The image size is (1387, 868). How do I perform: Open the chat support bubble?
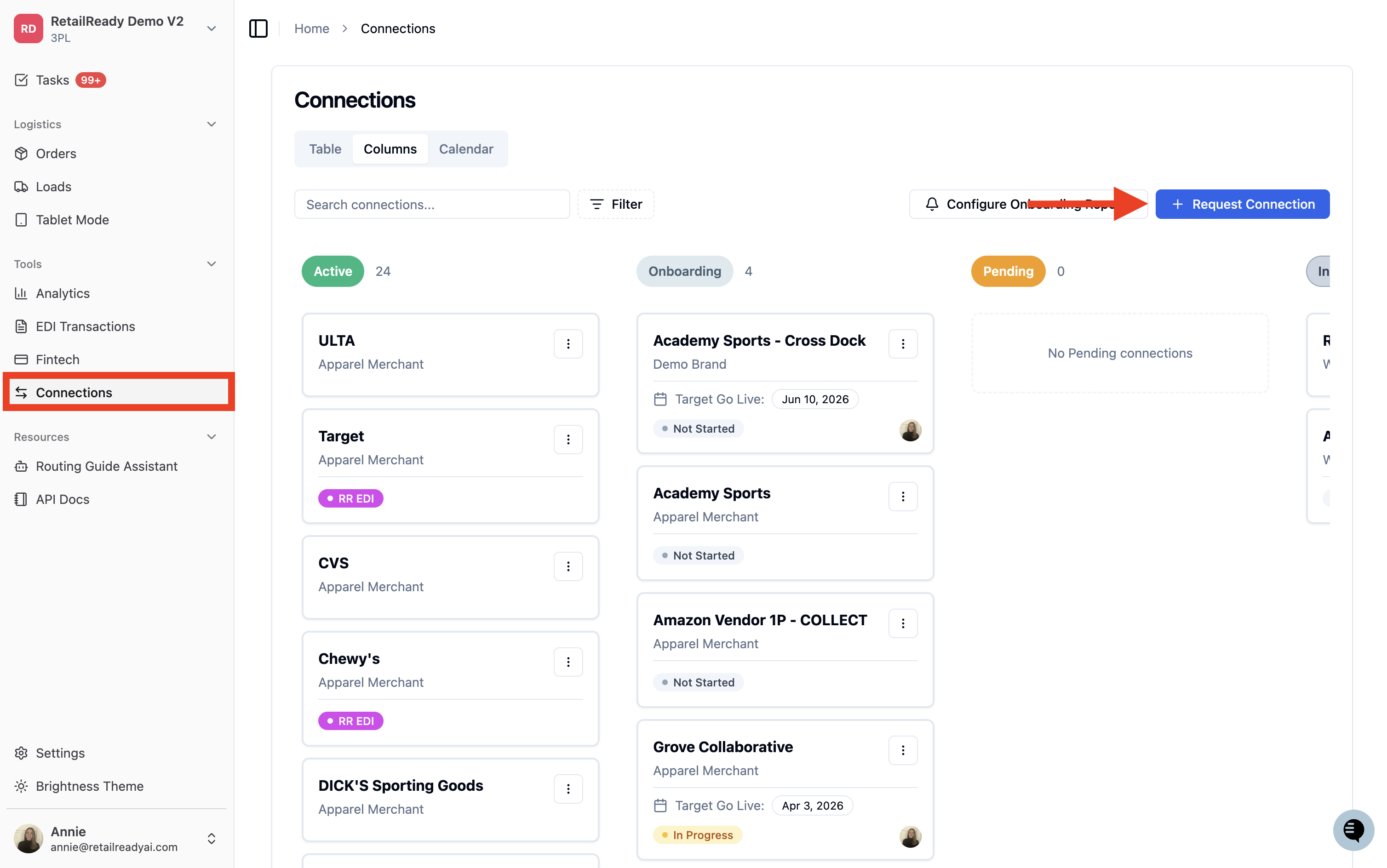(1353, 829)
